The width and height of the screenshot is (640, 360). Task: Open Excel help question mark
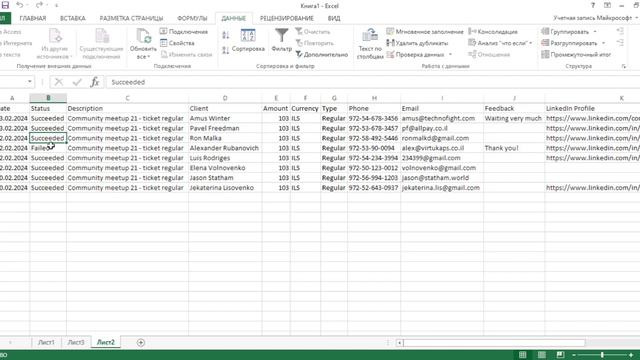[593, 5]
